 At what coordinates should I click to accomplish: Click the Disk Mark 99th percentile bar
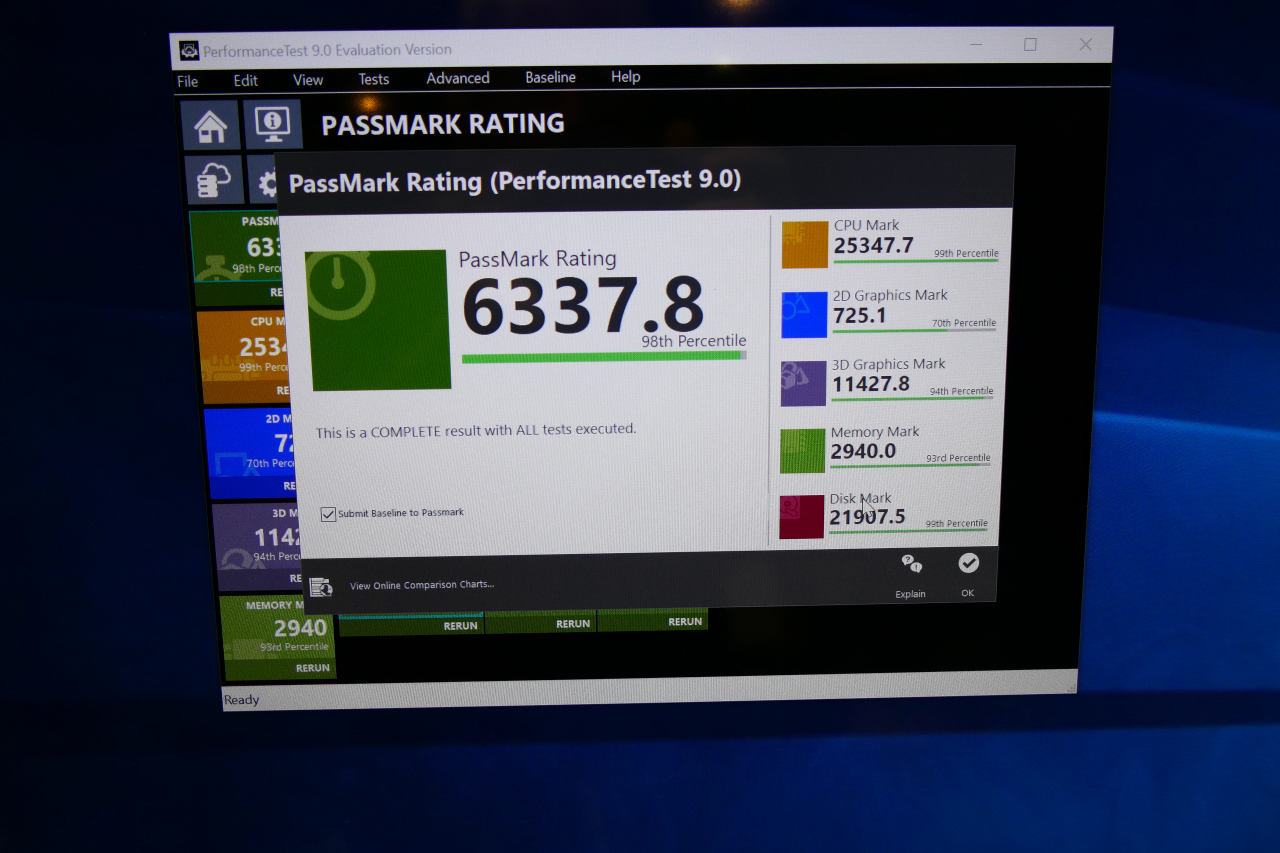[909, 531]
